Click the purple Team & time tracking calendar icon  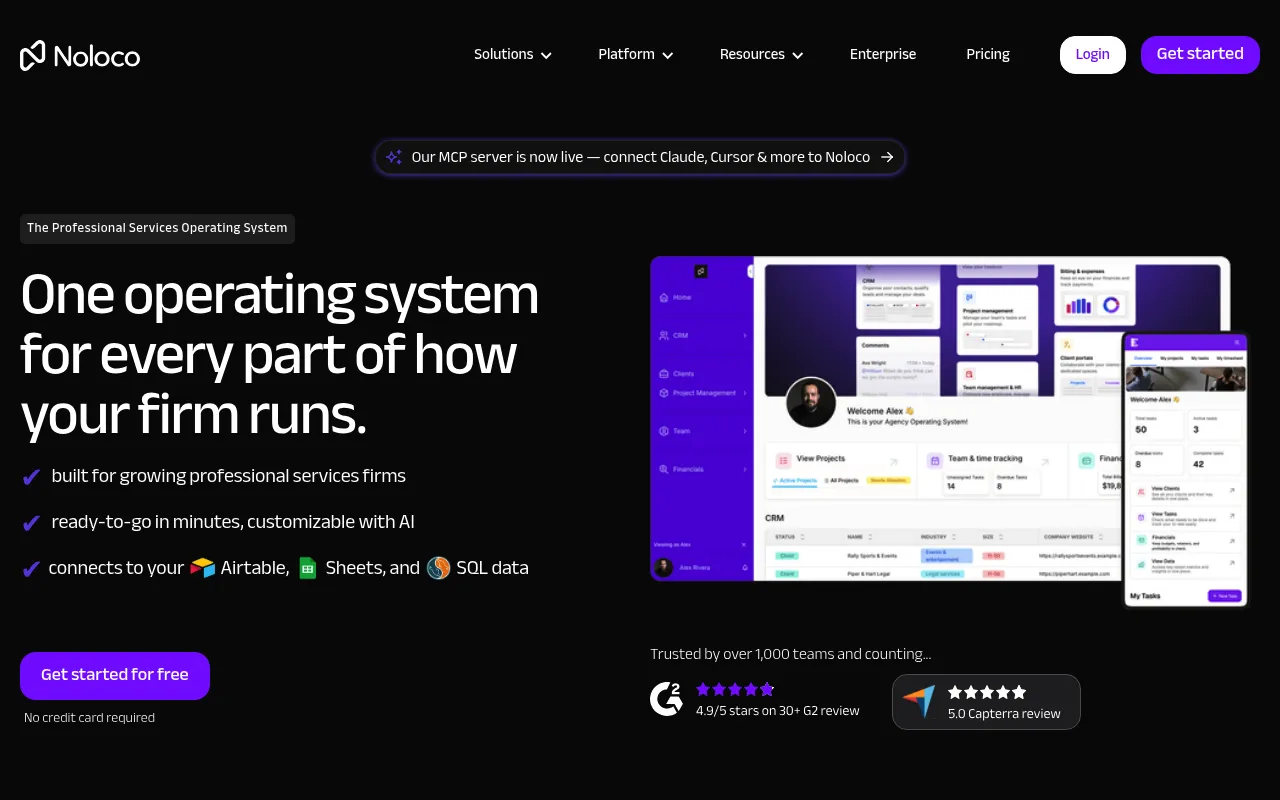tap(935, 460)
